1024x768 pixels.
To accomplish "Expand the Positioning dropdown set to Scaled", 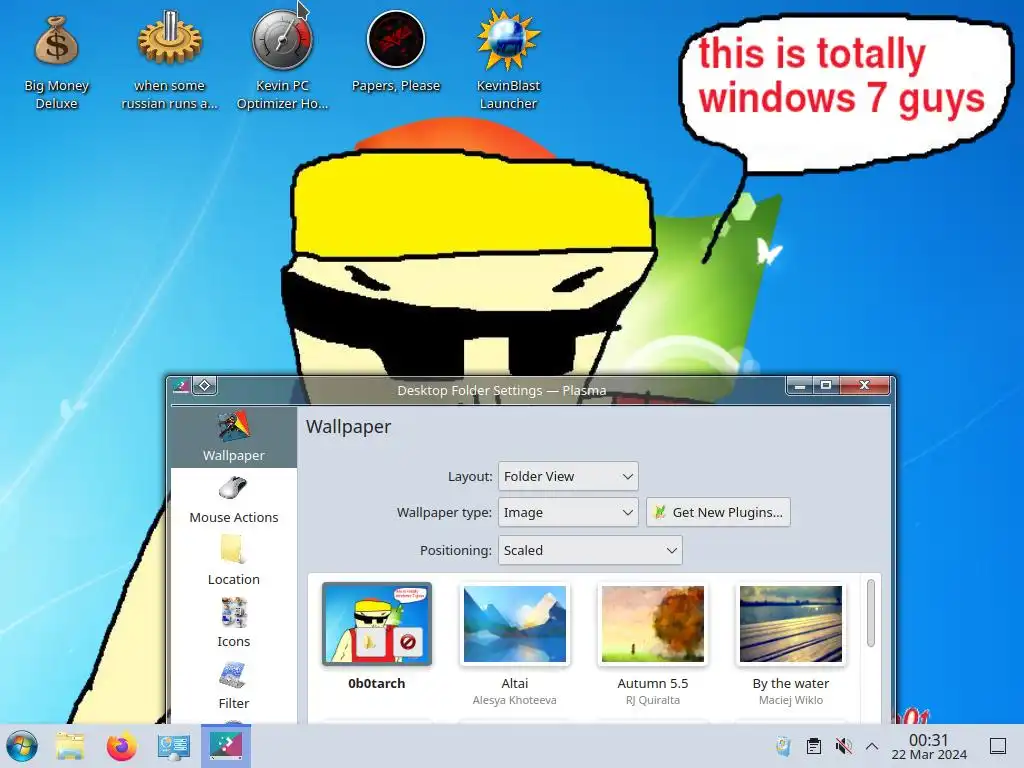I will [x=590, y=550].
